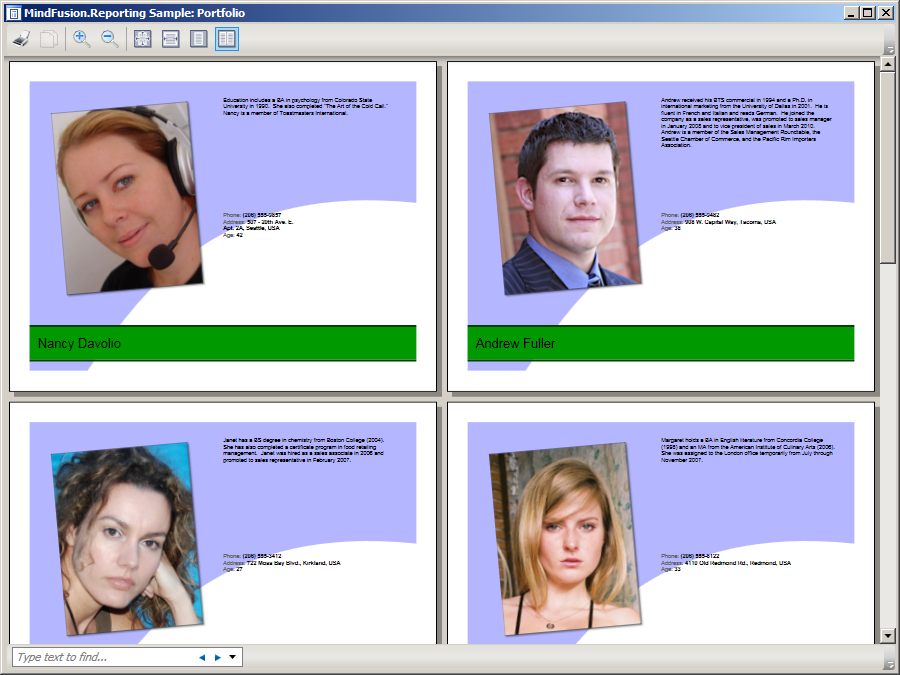
Task: Click the Copy pages icon
Action: pos(49,39)
